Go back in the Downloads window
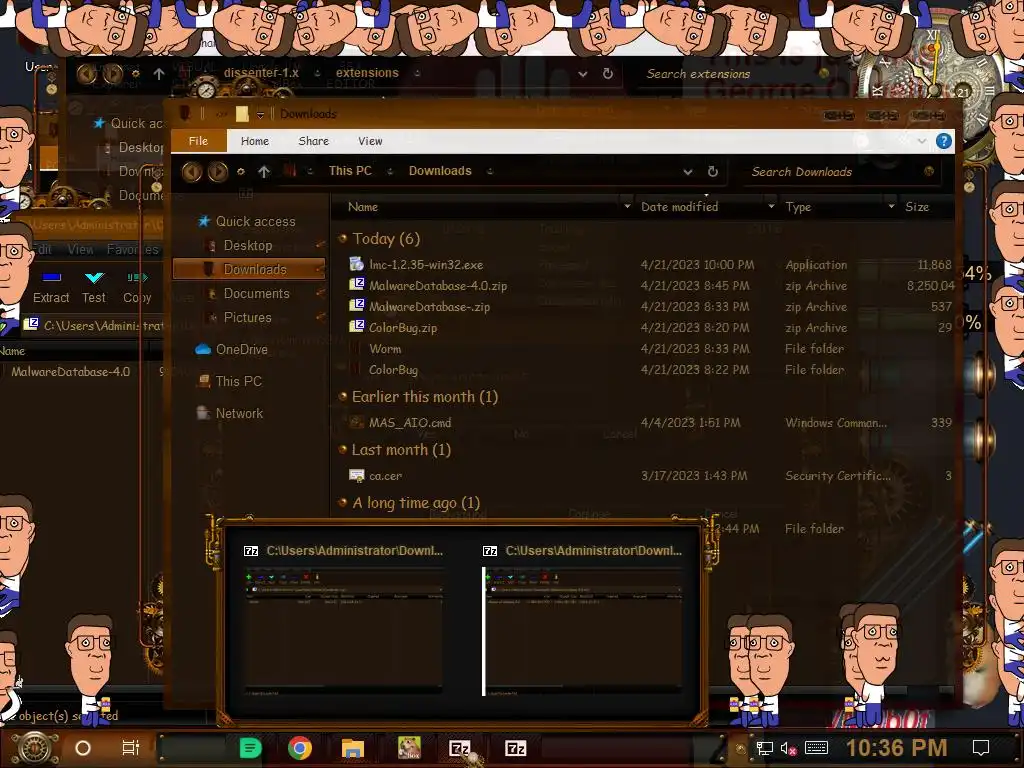This screenshot has height=768, width=1024. tap(192, 172)
